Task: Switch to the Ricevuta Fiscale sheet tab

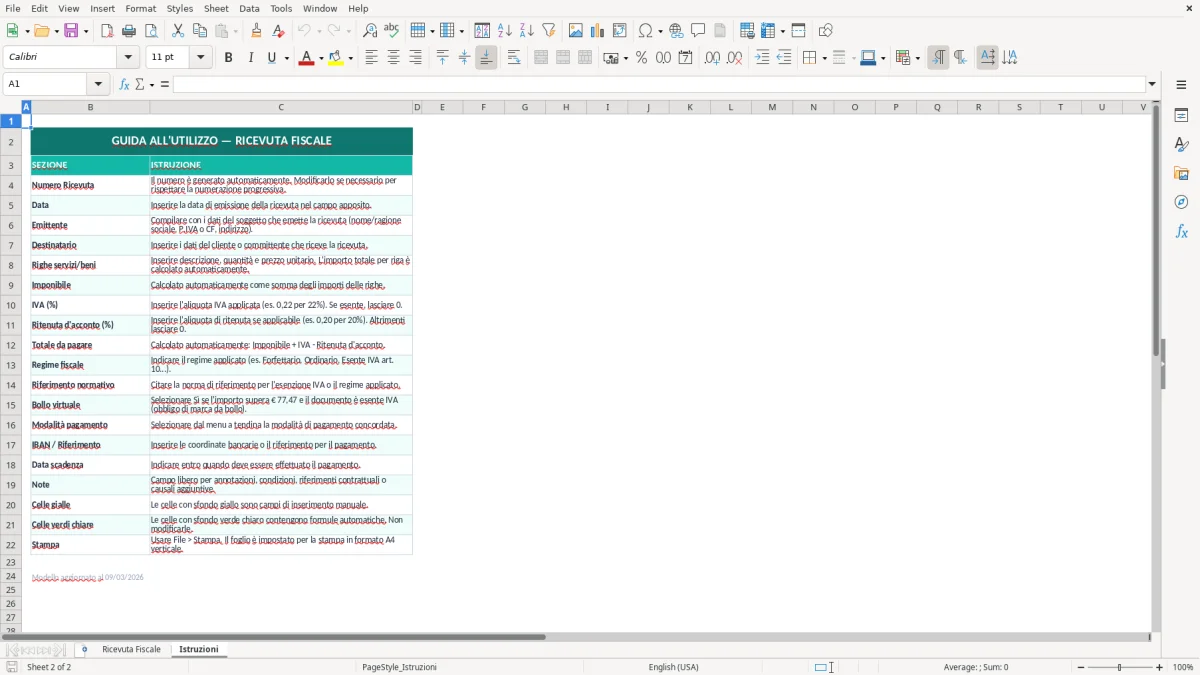Action: tap(131, 649)
